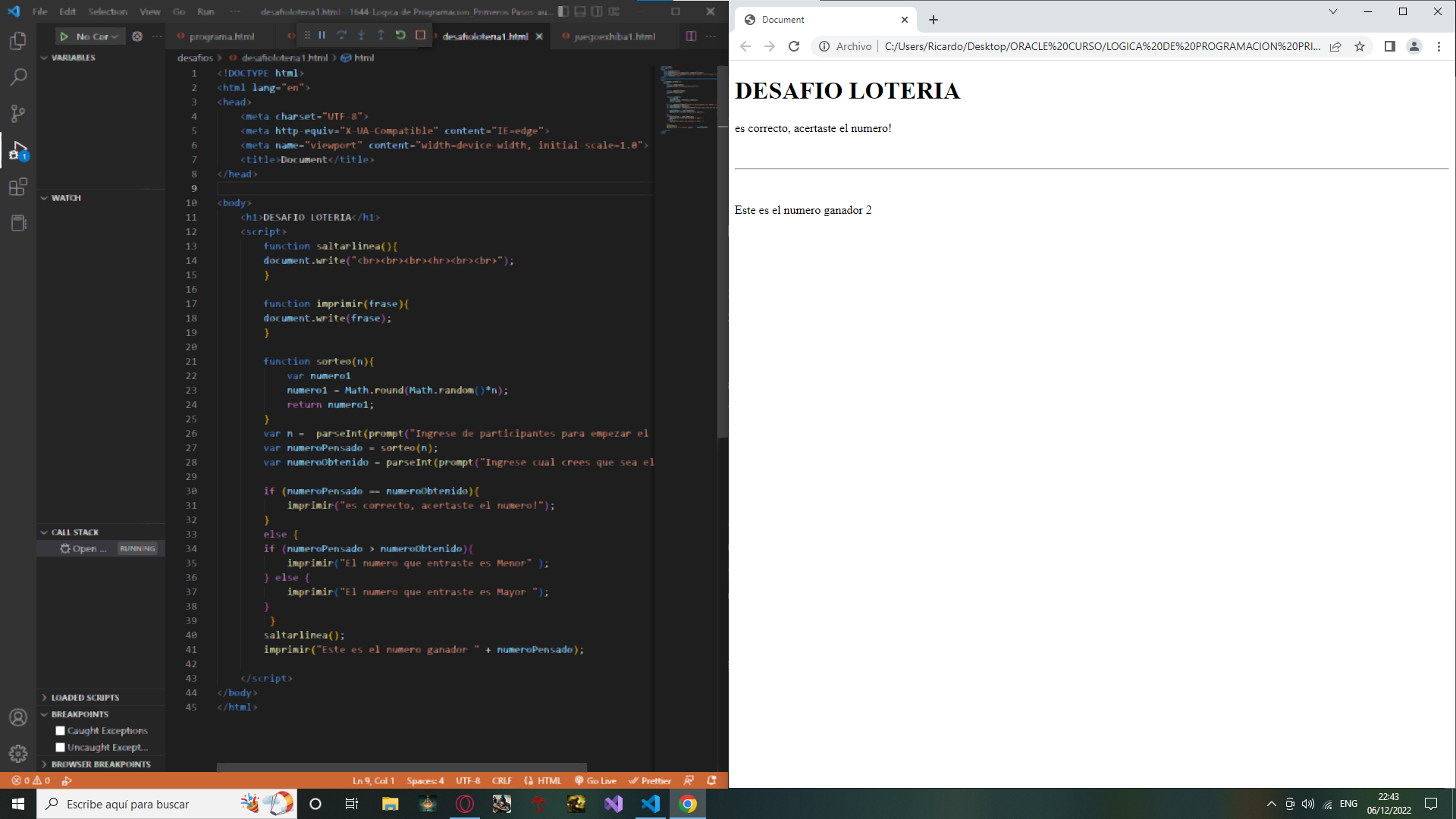The image size is (1456, 819).
Task: Open the View menu in VS Code
Action: click(150, 11)
